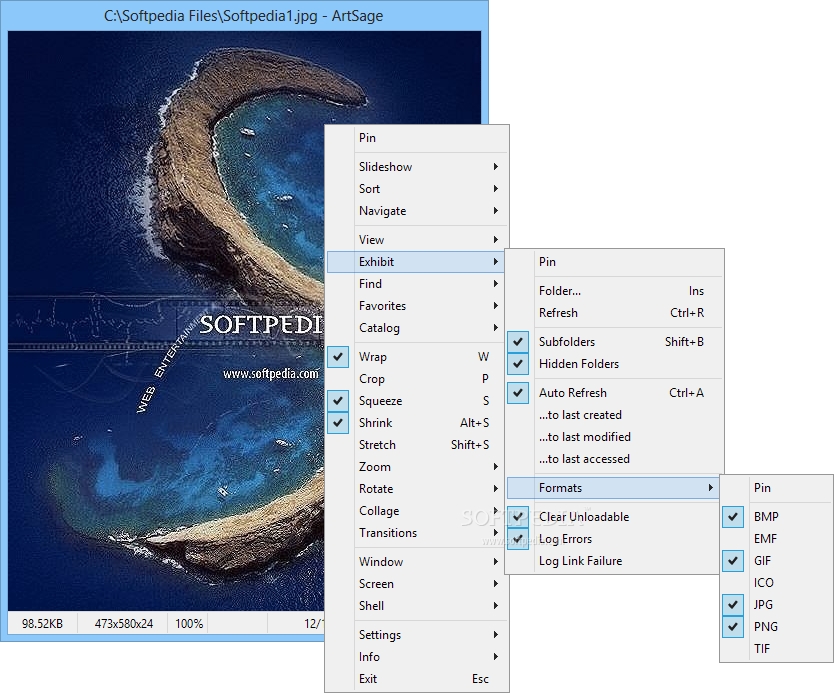834x693 pixels.
Task: Choose Exit from the menu
Action: tap(416, 679)
